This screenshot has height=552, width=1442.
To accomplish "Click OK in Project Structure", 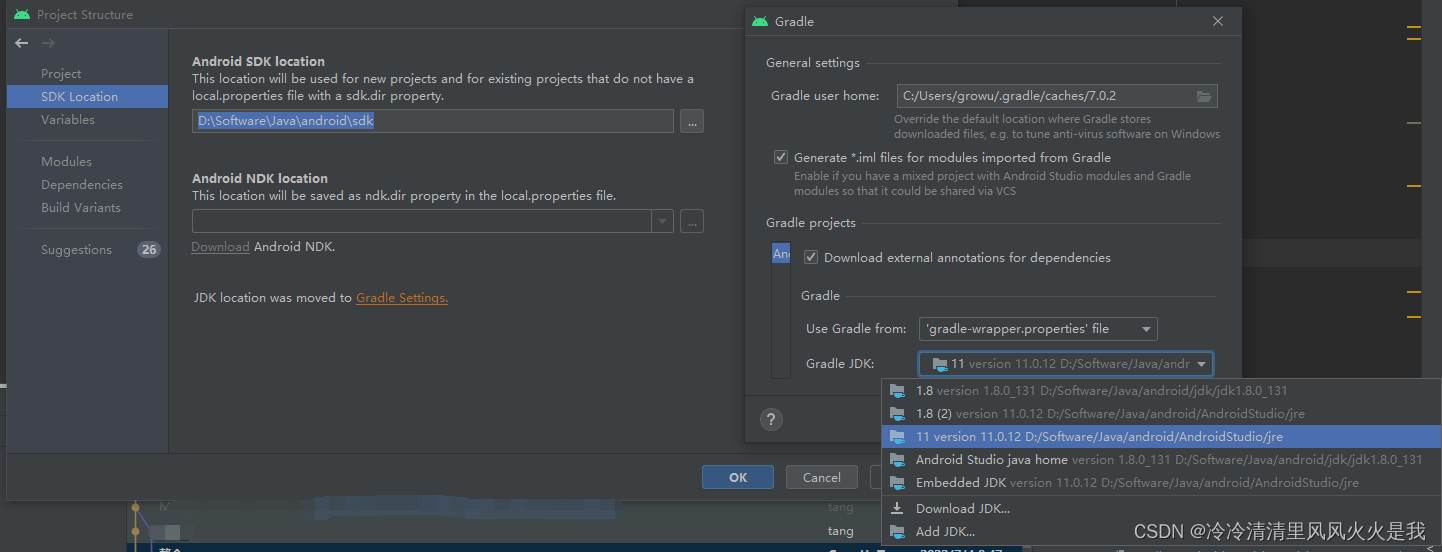I will [738, 477].
